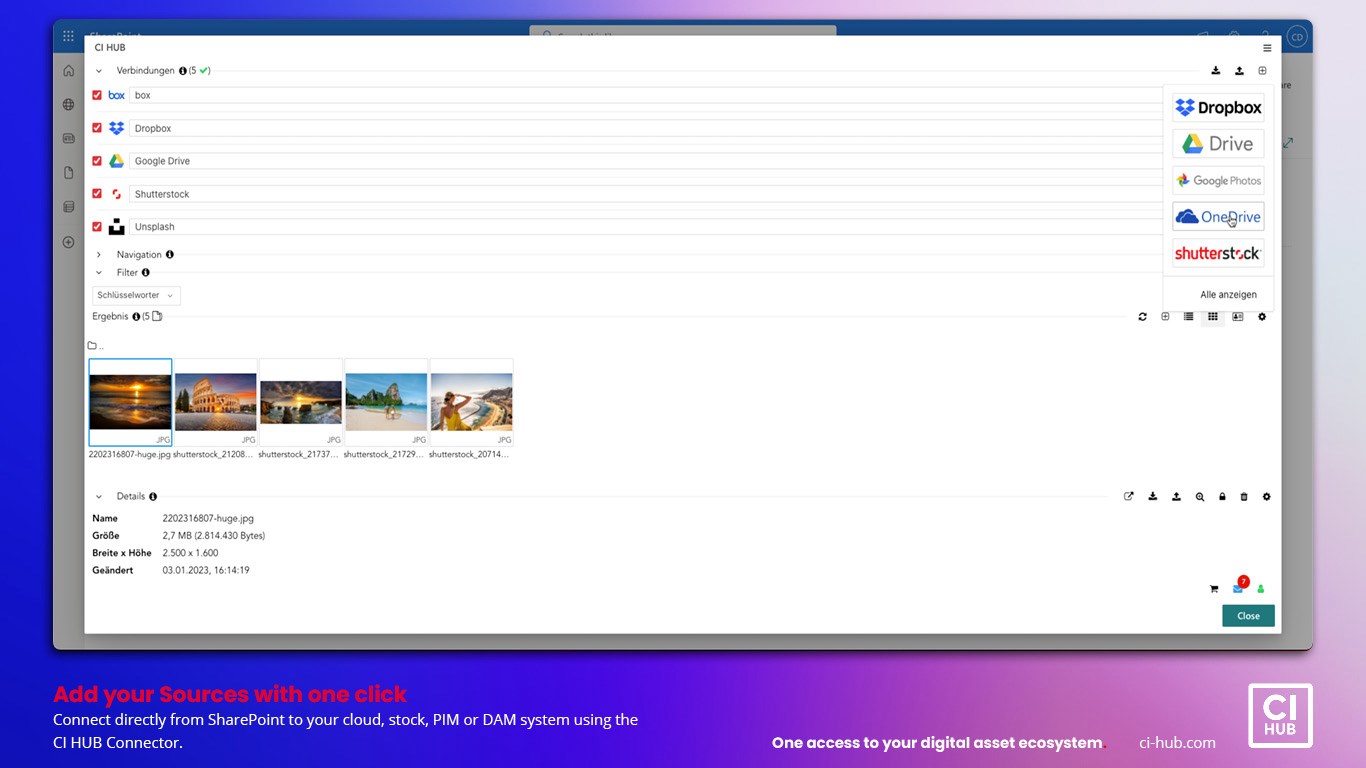Click the upload icon in Verbindungen header
Screen dimensions: 1366x768
pyautogui.click(x=1239, y=71)
